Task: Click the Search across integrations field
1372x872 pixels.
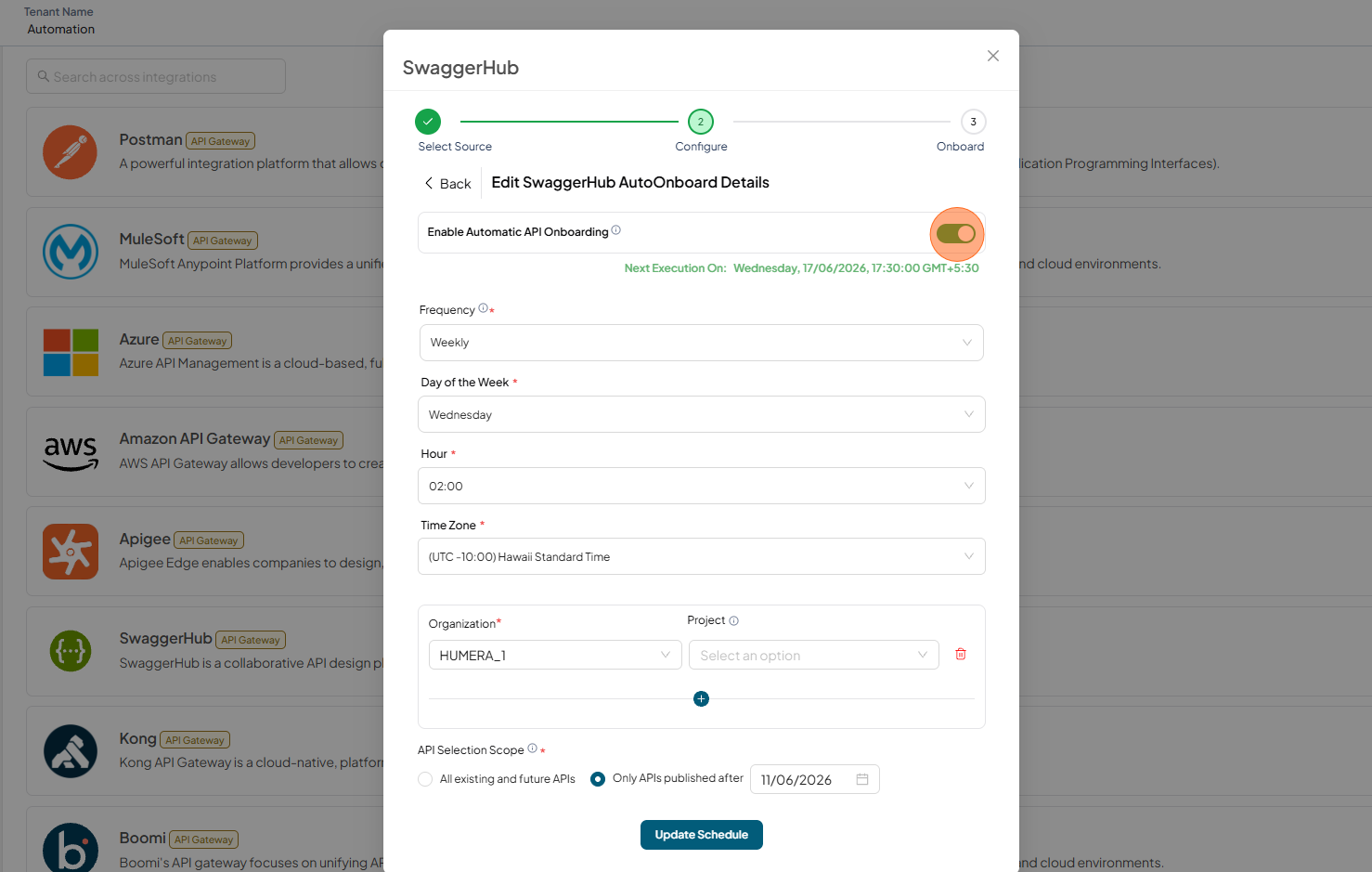Action: coord(156,76)
